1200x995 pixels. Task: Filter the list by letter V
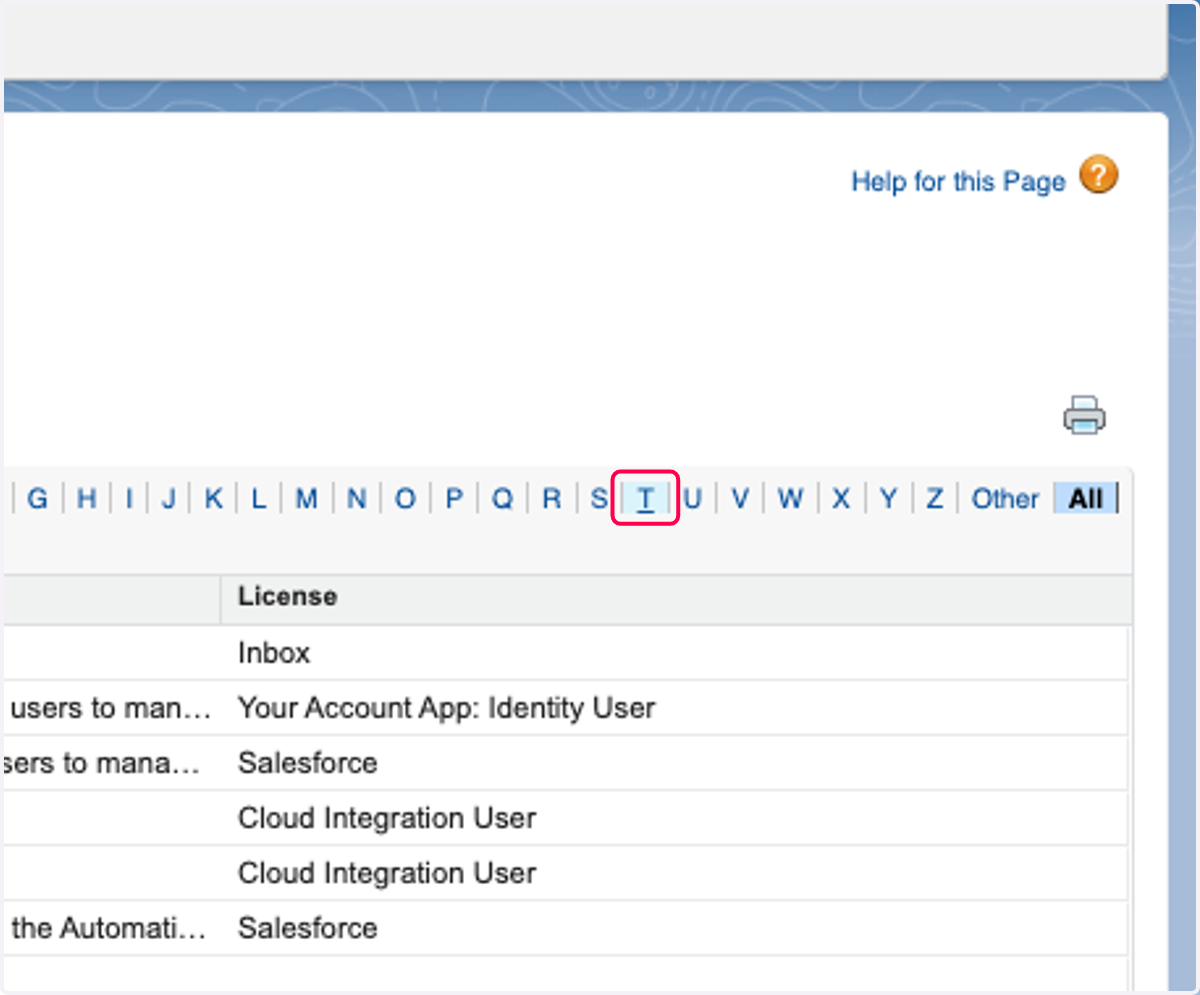click(740, 498)
